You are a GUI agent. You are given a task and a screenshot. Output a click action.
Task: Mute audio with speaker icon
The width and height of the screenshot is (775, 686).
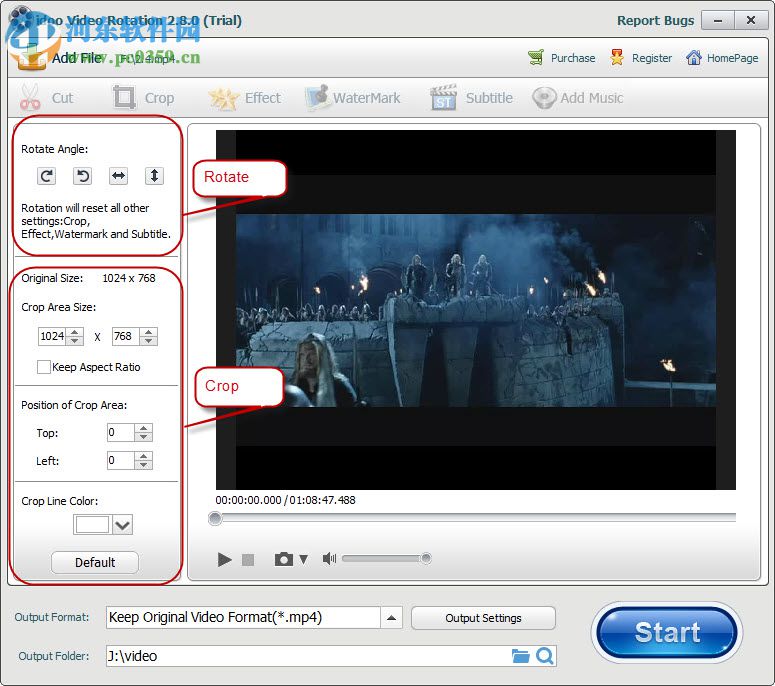pyautogui.click(x=329, y=558)
